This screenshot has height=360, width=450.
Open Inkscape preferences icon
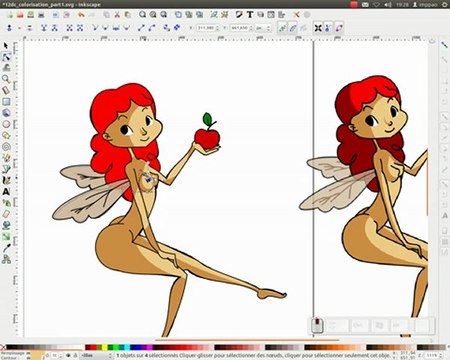point(296,15)
